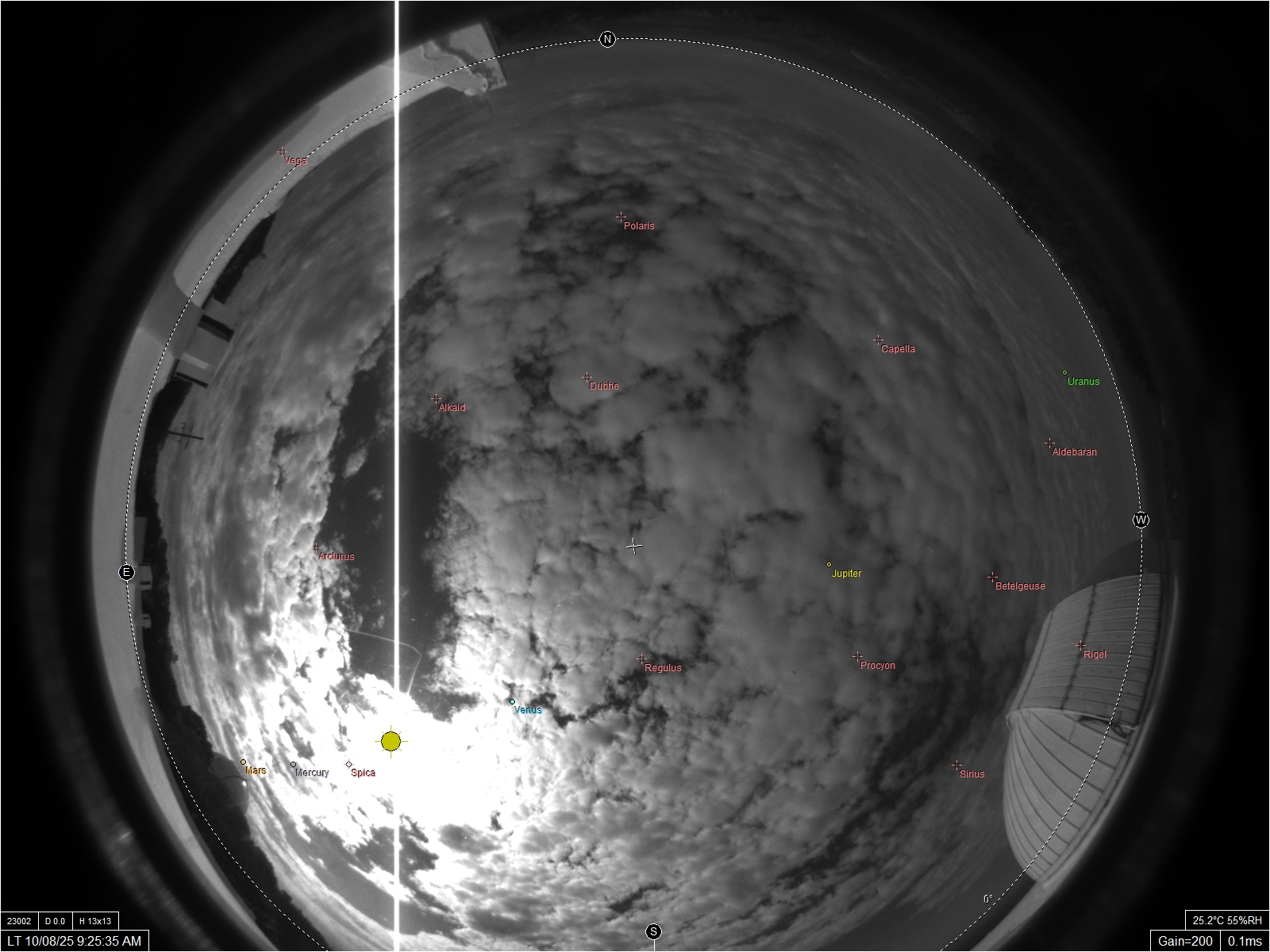Select the Venus planet marker
The height and width of the screenshot is (952, 1270).
click(513, 701)
